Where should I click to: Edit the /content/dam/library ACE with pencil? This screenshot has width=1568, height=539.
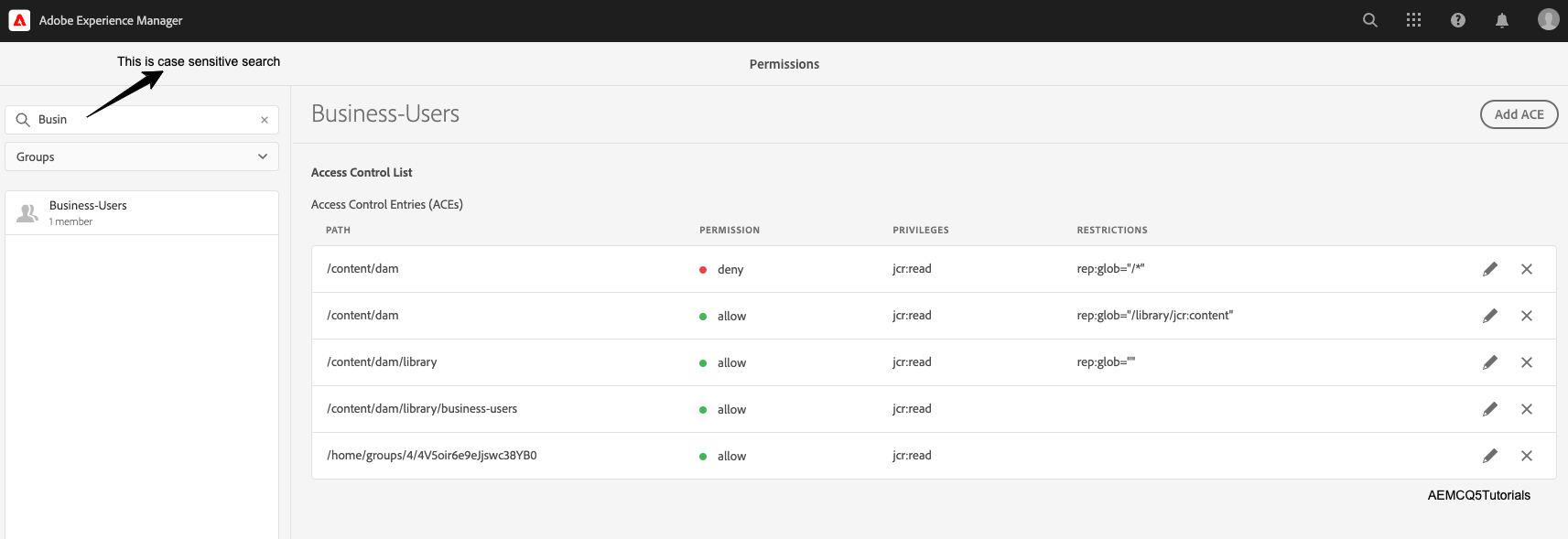click(1489, 362)
